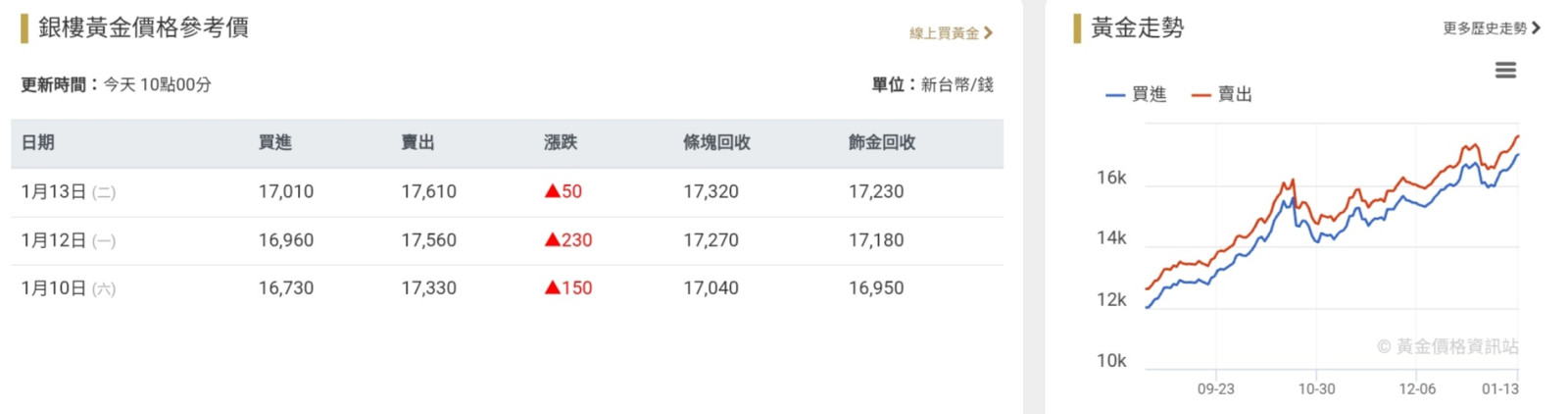The width and height of the screenshot is (1568, 414).
Task: Click the red up triangle beside 150
Action: click(x=553, y=287)
